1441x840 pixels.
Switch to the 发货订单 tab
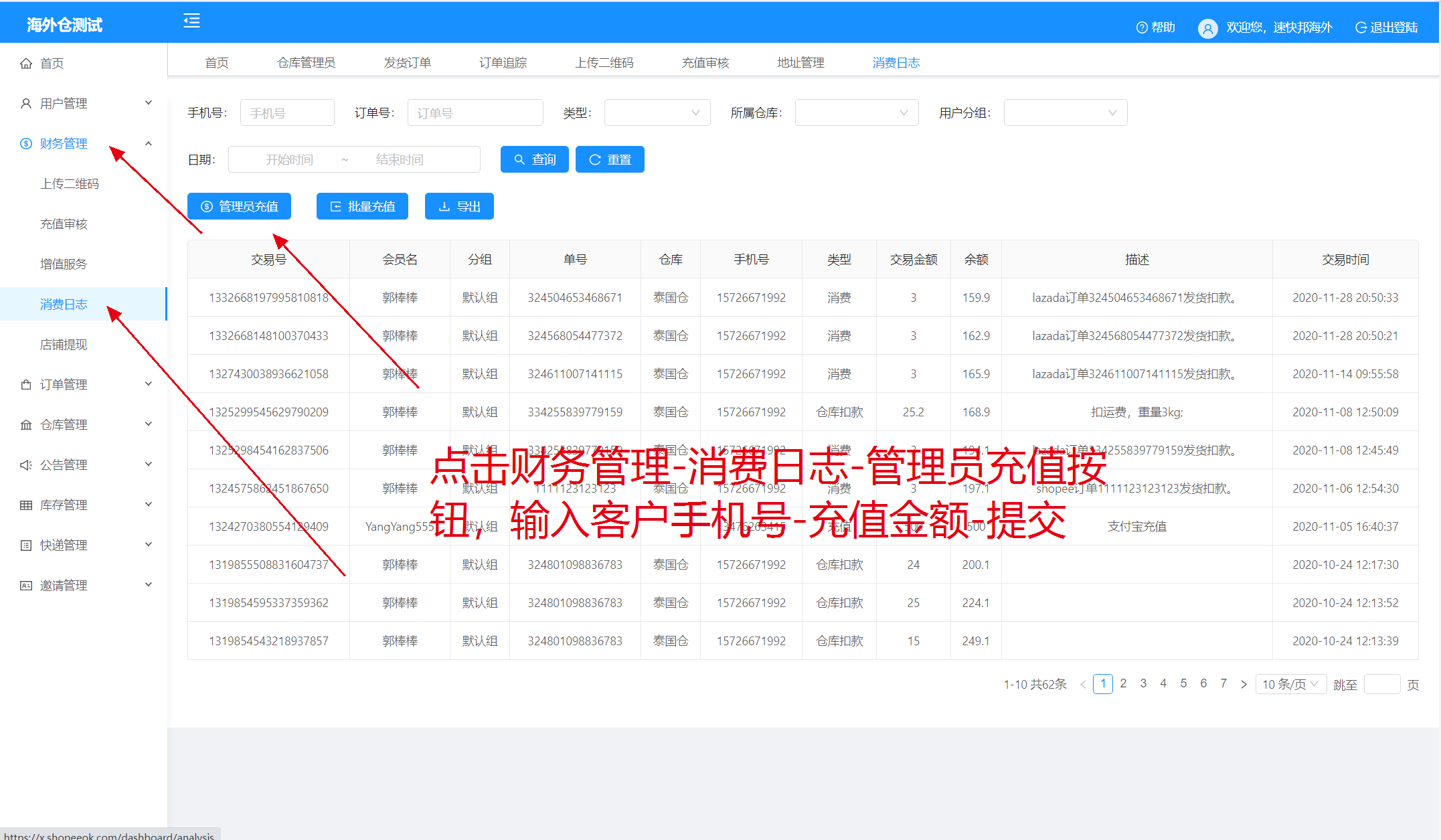[x=408, y=62]
